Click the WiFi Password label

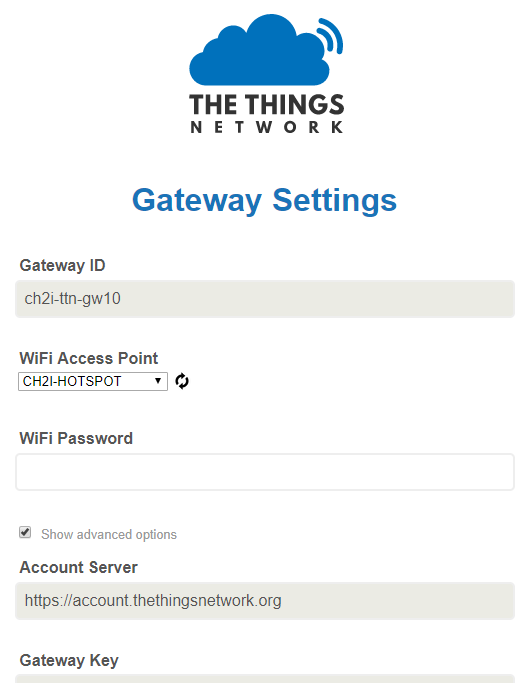point(76,438)
